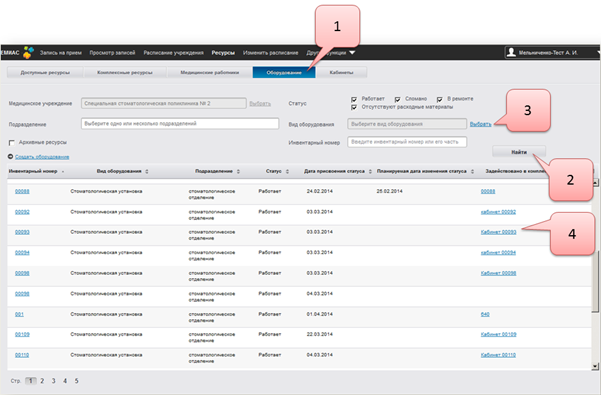Open Расписание учреждения menu item
The image size is (601, 395).
[173, 53]
